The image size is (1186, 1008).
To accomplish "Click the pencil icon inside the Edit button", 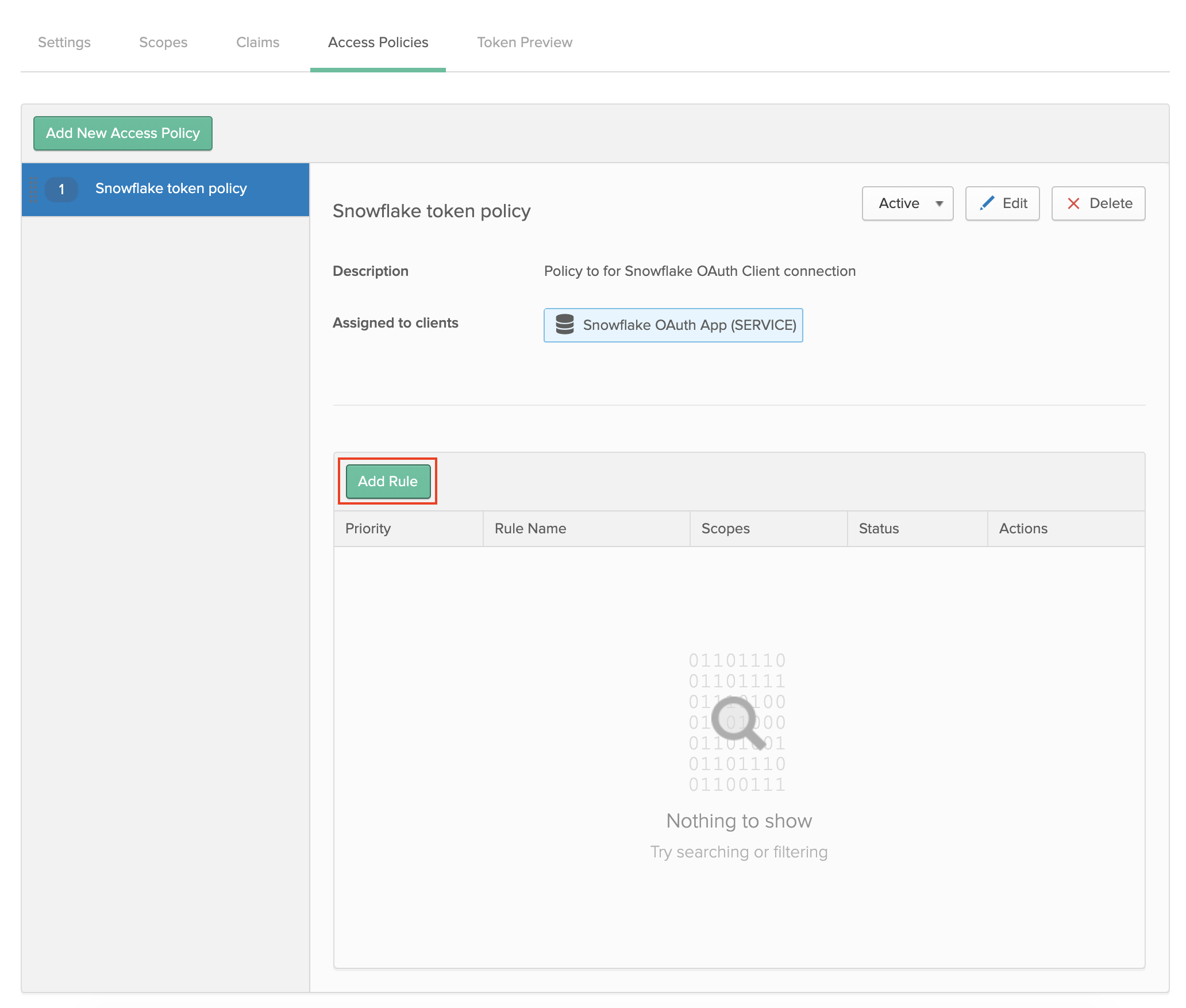I will click(x=987, y=203).
